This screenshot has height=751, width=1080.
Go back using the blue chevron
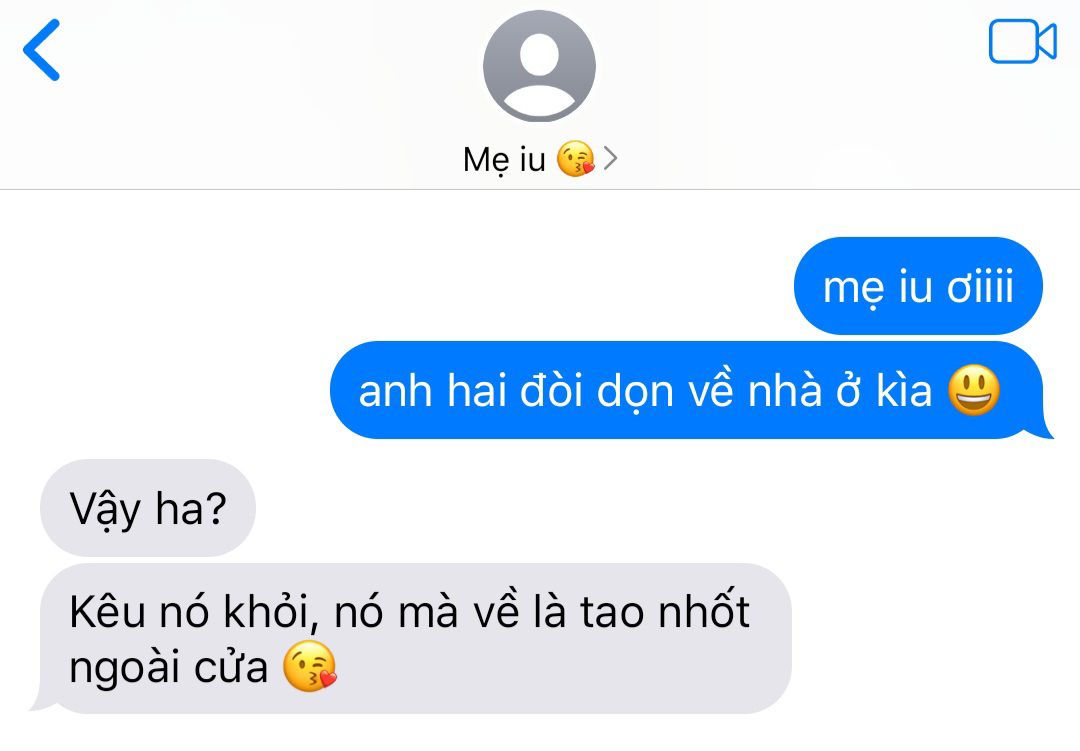[x=41, y=50]
